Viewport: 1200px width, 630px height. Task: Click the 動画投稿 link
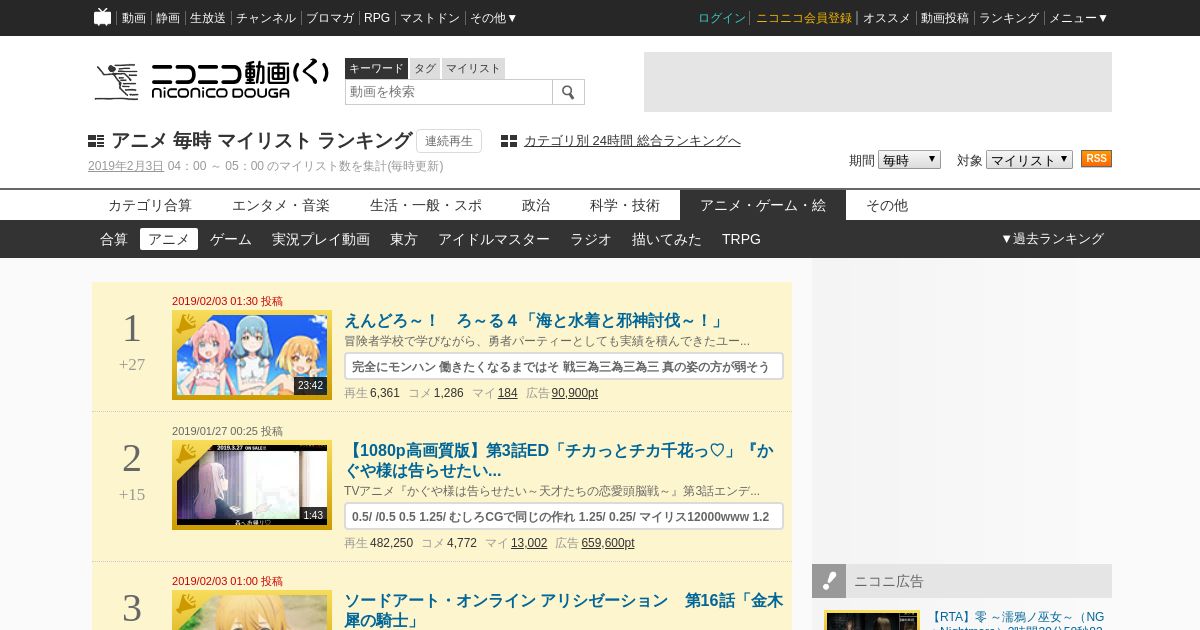(x=945, y=18)
